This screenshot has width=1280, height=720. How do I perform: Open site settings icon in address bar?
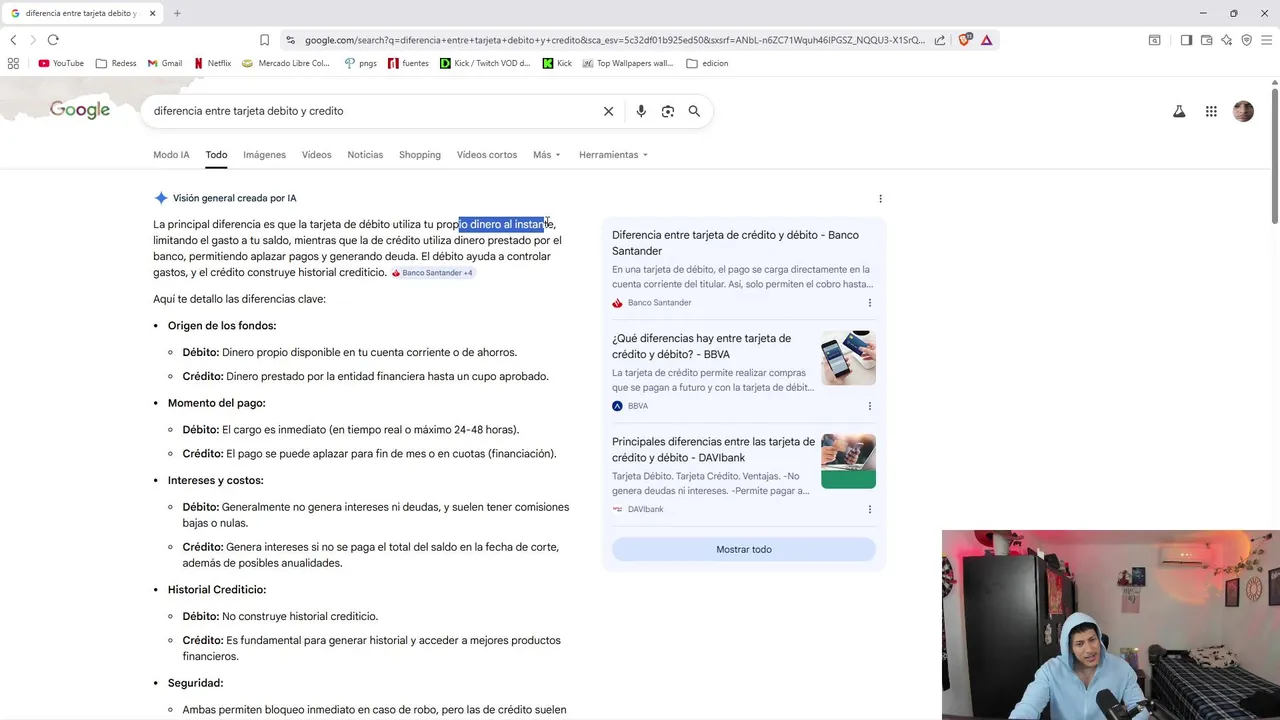[290, 40]
